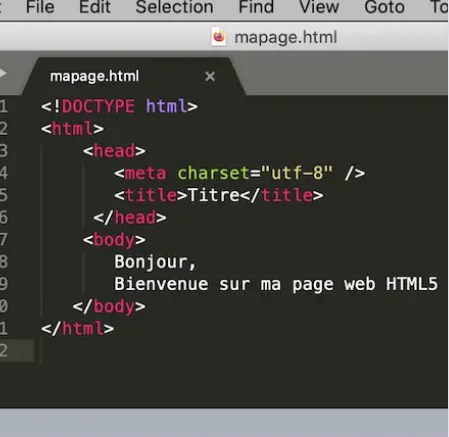The height and width of the screenshot is (437, 449).
Task: Click the opening head tag
Action: (114, 151)
